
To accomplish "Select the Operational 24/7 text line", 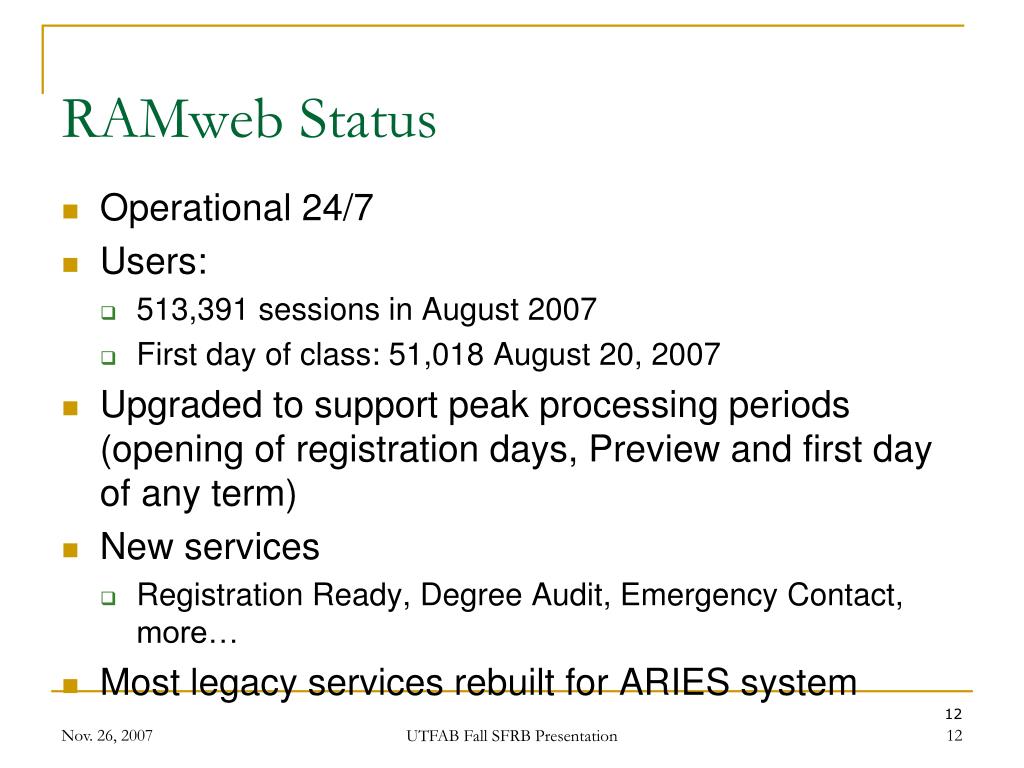I will pyautogui.click(x=236, y=208).
